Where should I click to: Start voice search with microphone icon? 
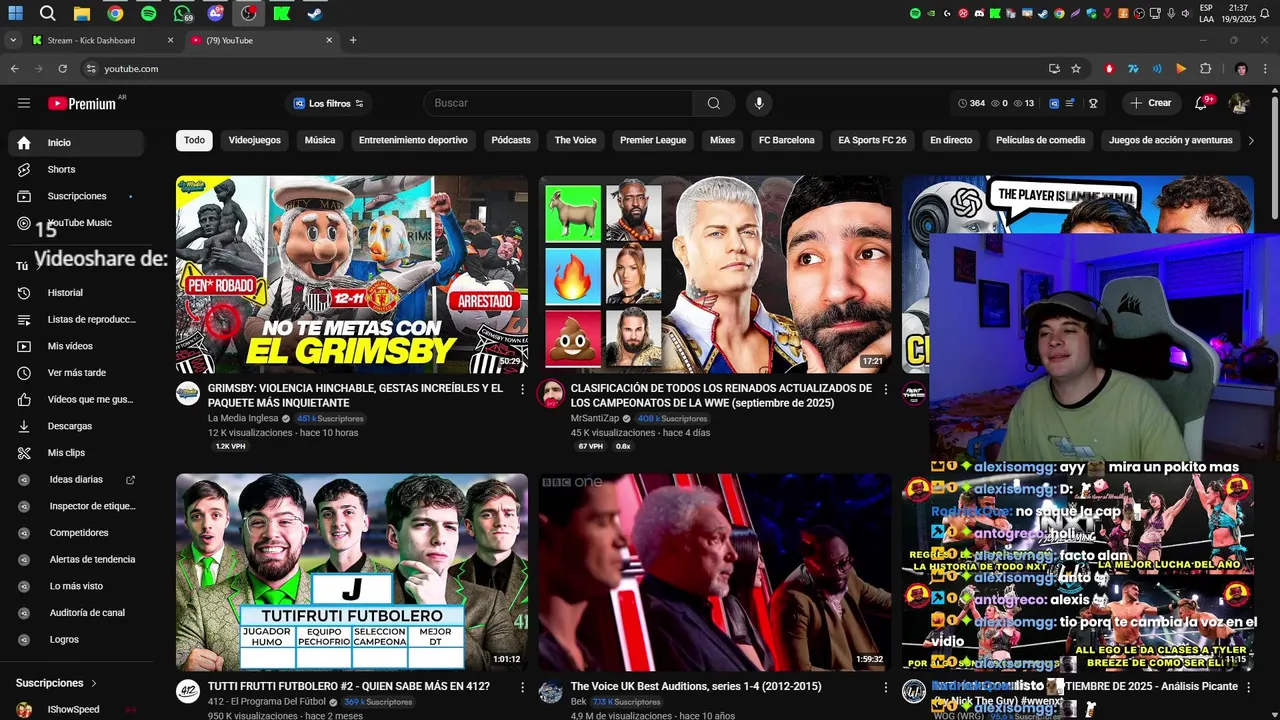[x=759, y=103]
